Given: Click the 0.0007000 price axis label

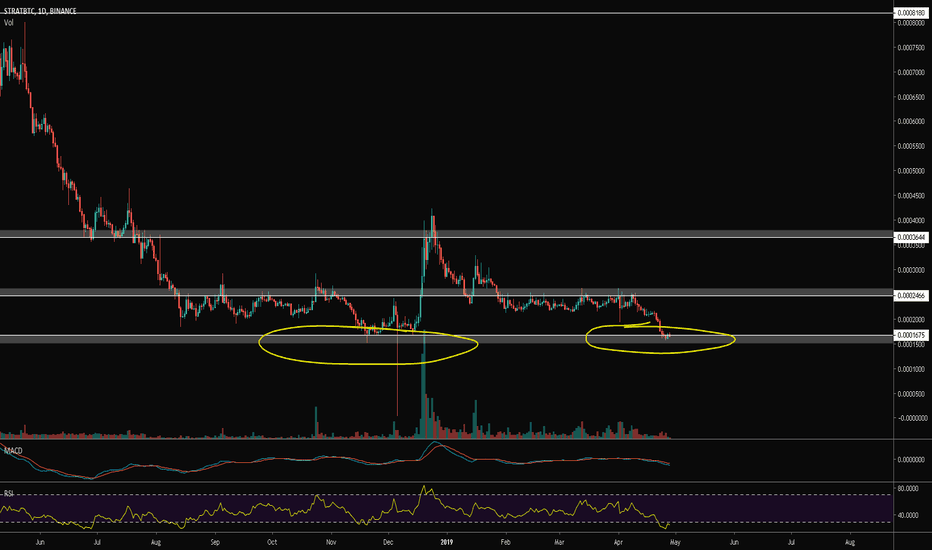Looking at the screenshot, I should 911,73.
